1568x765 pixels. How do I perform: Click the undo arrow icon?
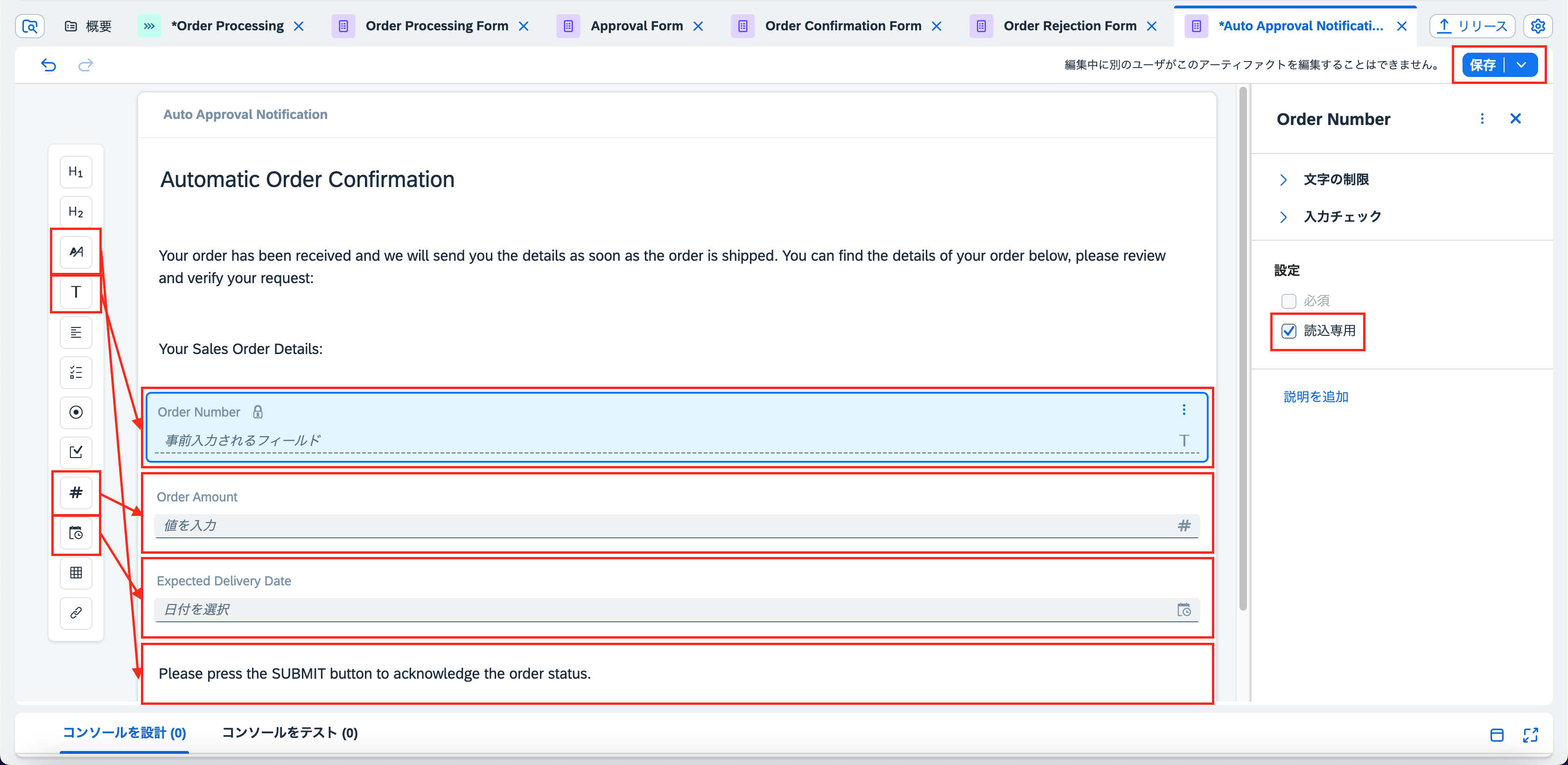(49, 64)
